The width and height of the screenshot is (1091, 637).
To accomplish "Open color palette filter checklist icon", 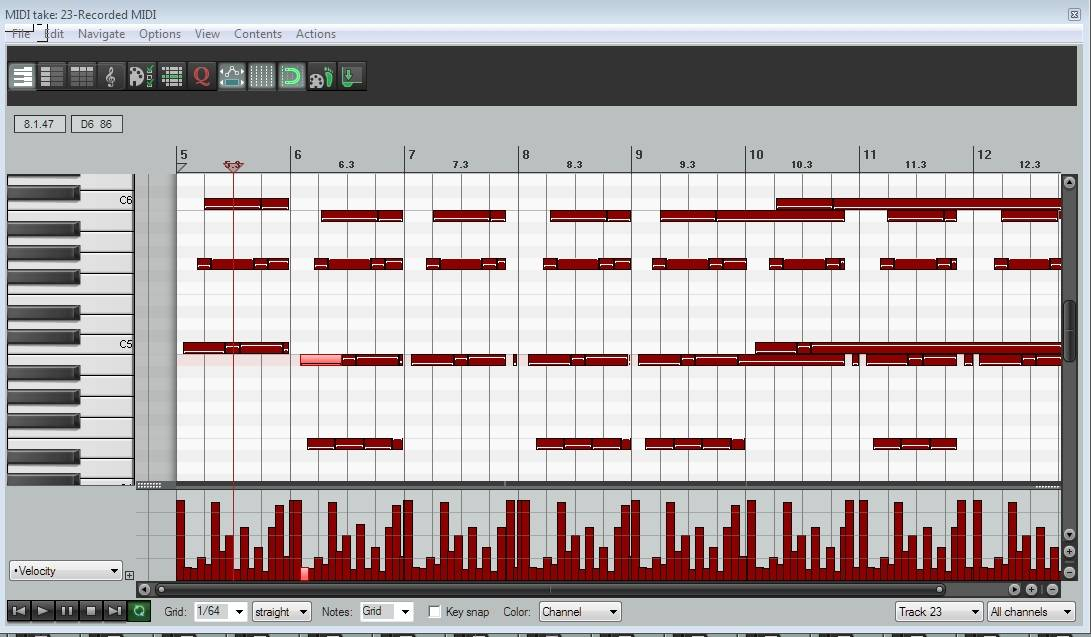I will click(x=141, y=76).
